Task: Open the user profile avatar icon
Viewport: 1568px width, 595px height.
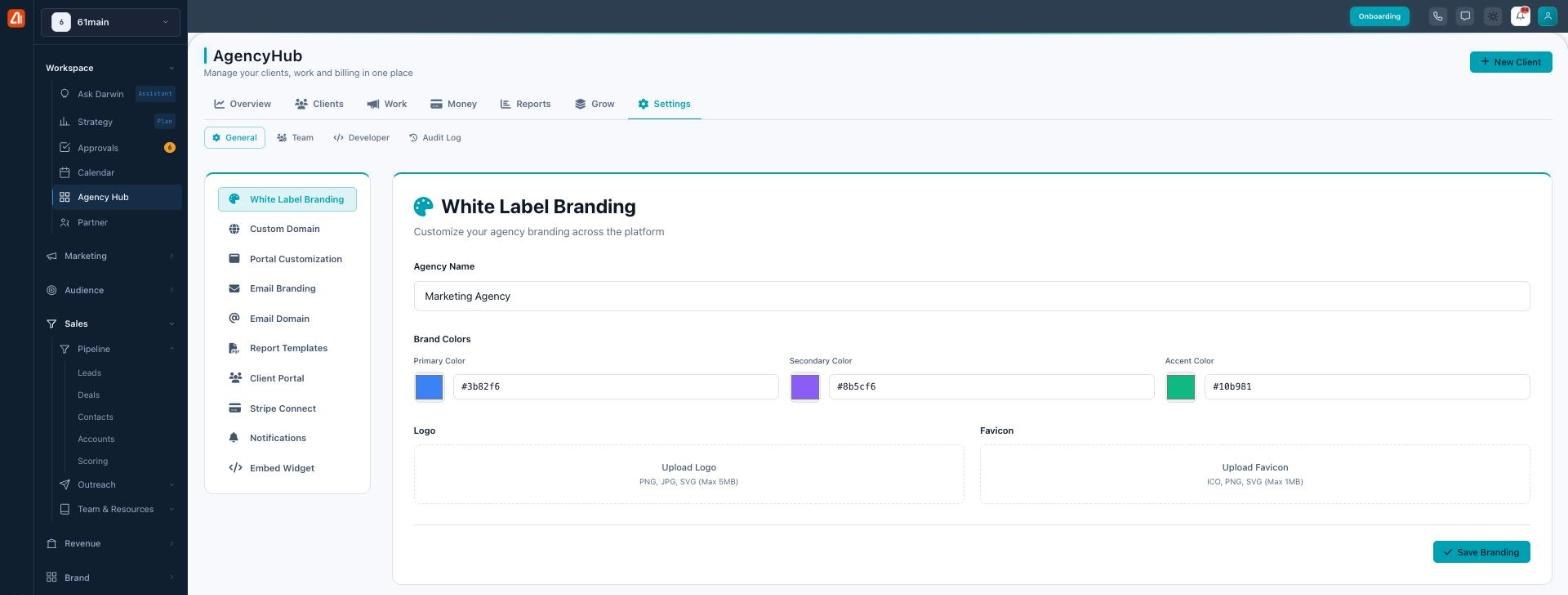Action: coord(1547,16)
